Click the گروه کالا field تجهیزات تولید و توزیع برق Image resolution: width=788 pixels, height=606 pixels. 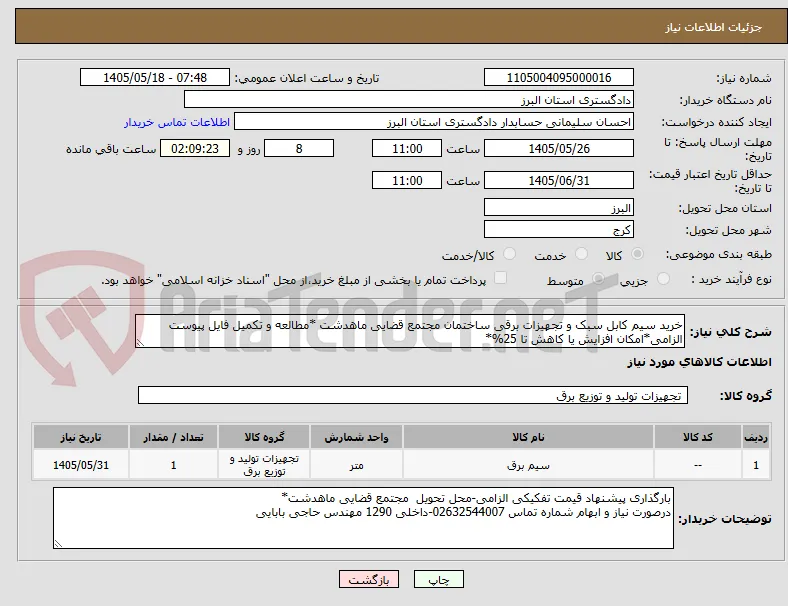413,395
